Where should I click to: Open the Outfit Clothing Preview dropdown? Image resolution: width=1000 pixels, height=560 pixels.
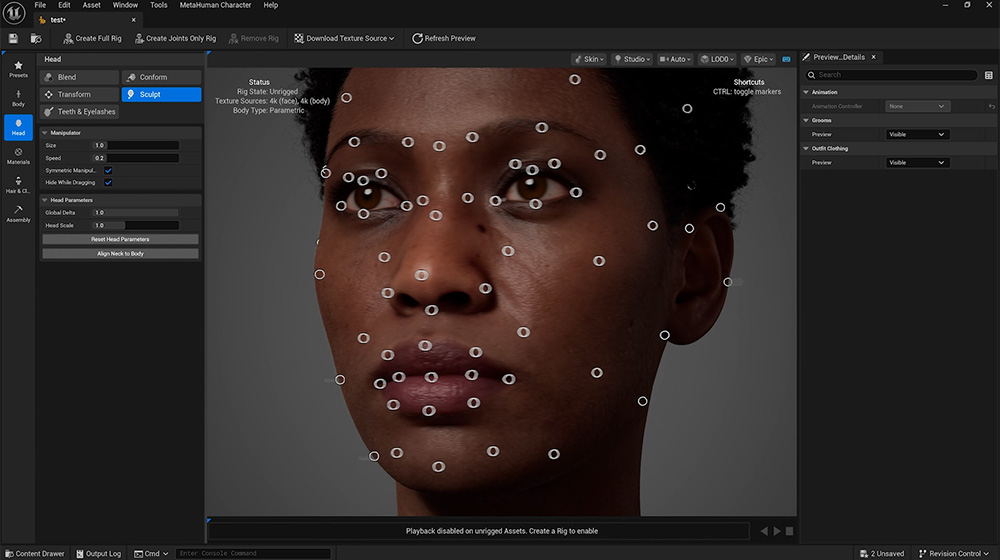coord(917,162)
